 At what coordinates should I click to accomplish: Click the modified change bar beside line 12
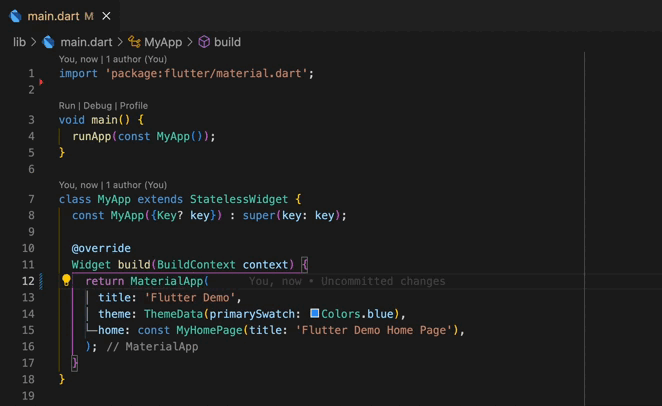[41, 281]
